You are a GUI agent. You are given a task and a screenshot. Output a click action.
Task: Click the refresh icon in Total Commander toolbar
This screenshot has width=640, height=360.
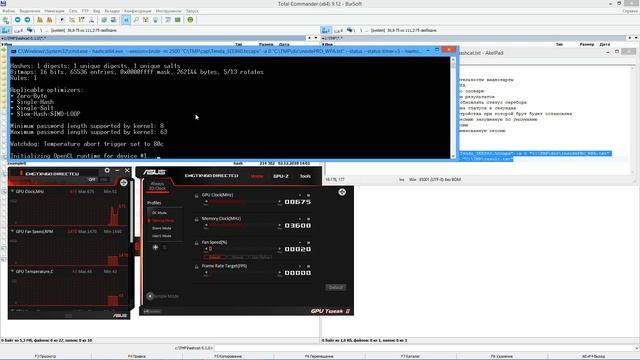click(x=6, y=20)
